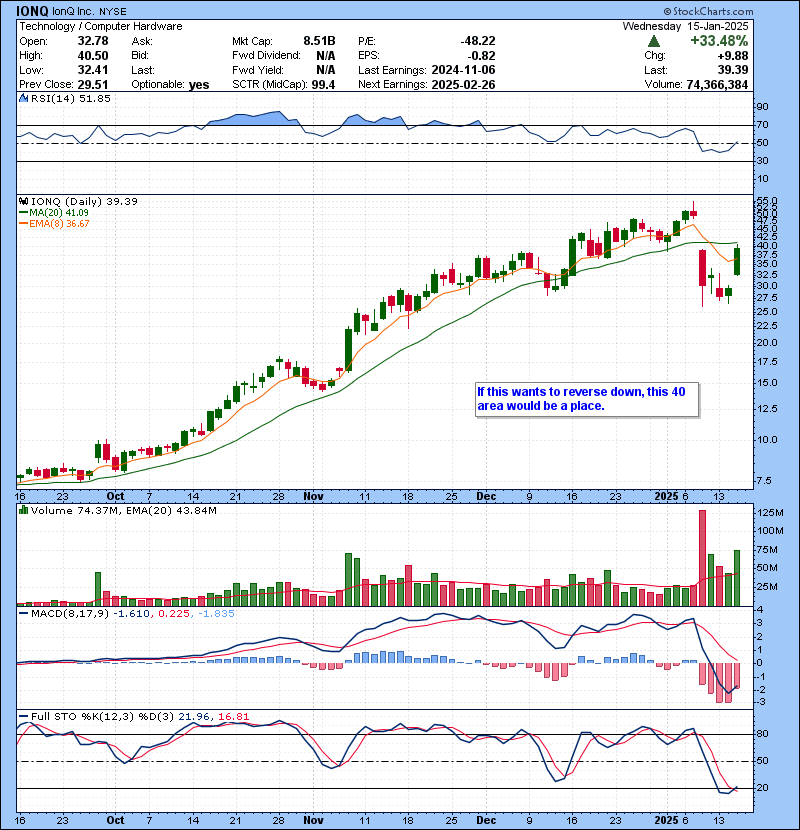
Task: Click the Low value 32.41
Action: point(93,70)
